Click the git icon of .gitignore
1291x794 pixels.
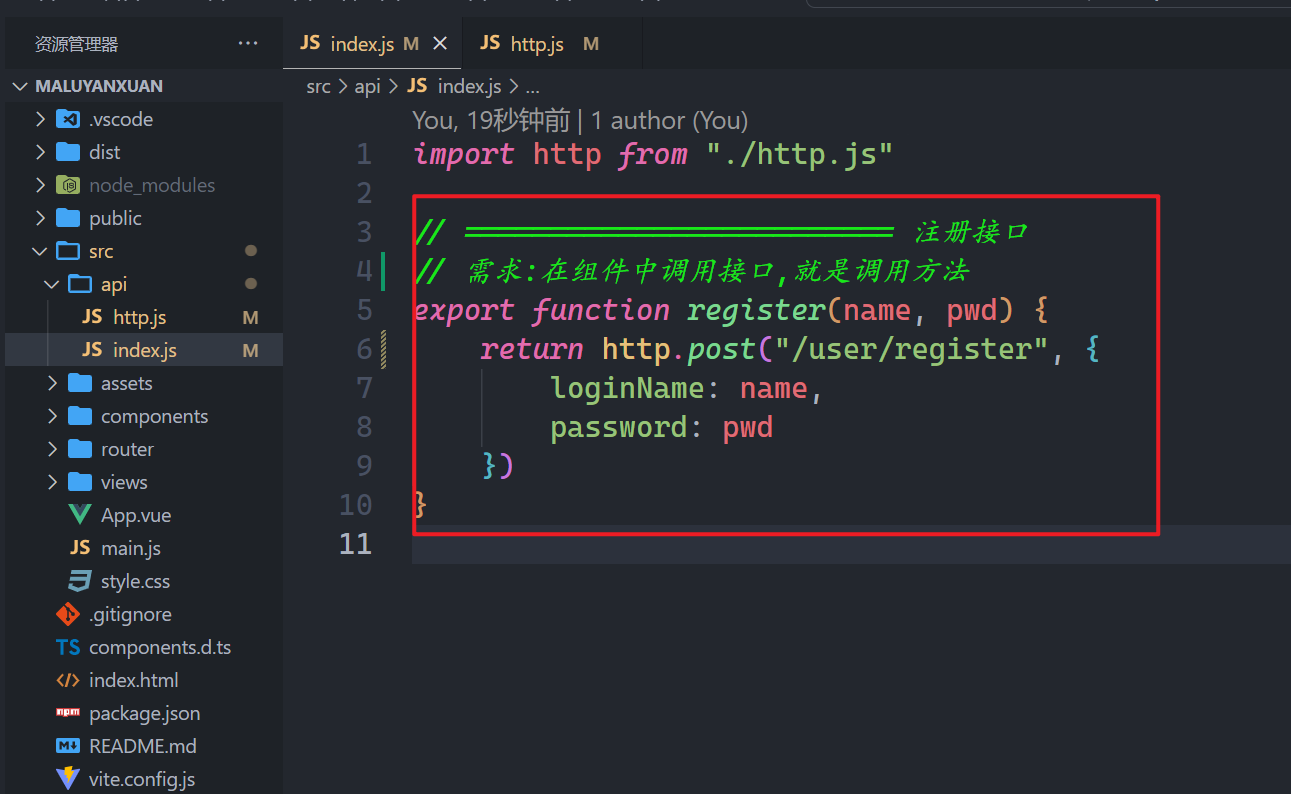coord(68,614)
